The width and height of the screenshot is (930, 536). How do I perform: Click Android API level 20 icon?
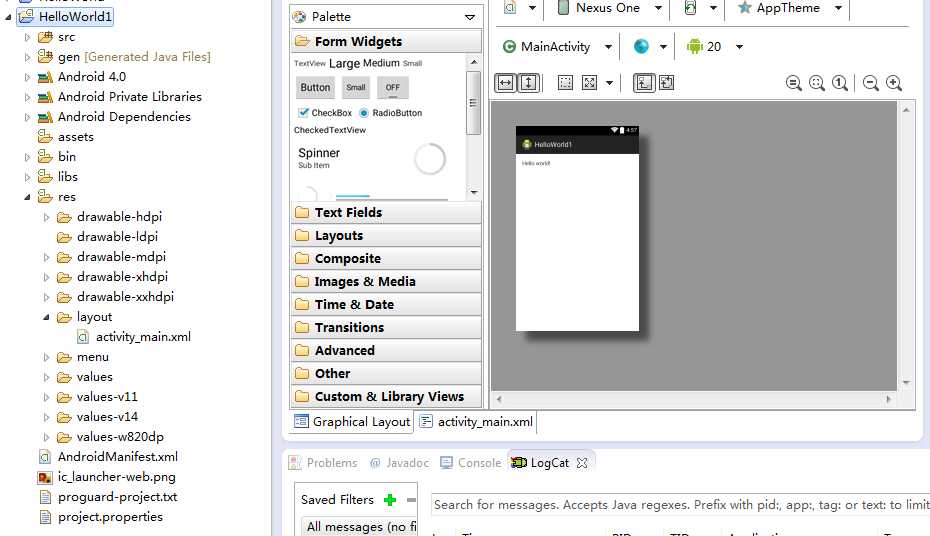695,46
